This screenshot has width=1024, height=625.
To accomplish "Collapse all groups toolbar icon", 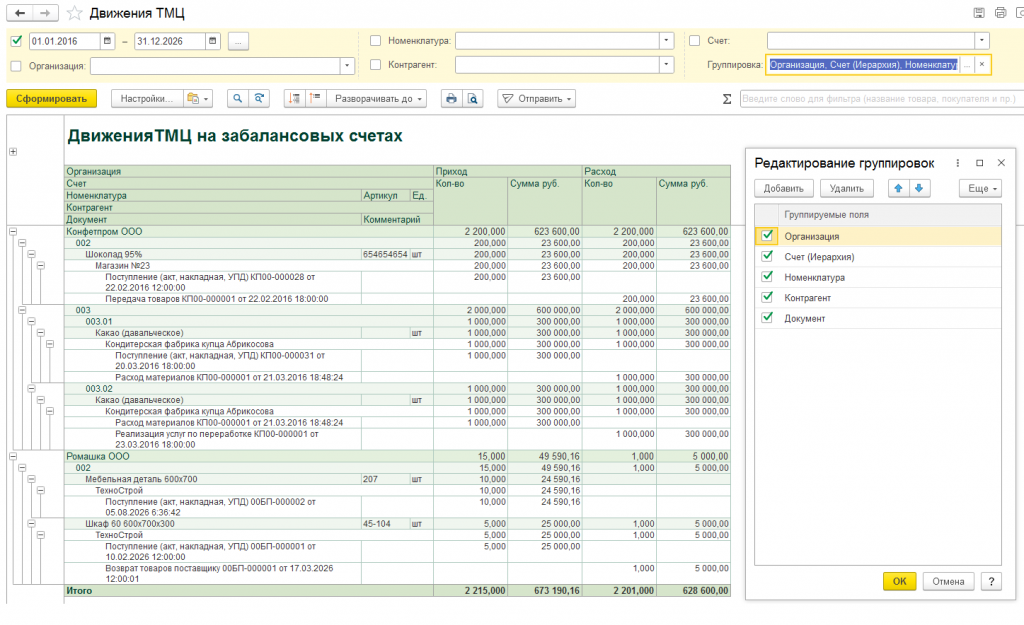I will pyautogui.click(x=295, y=99).
